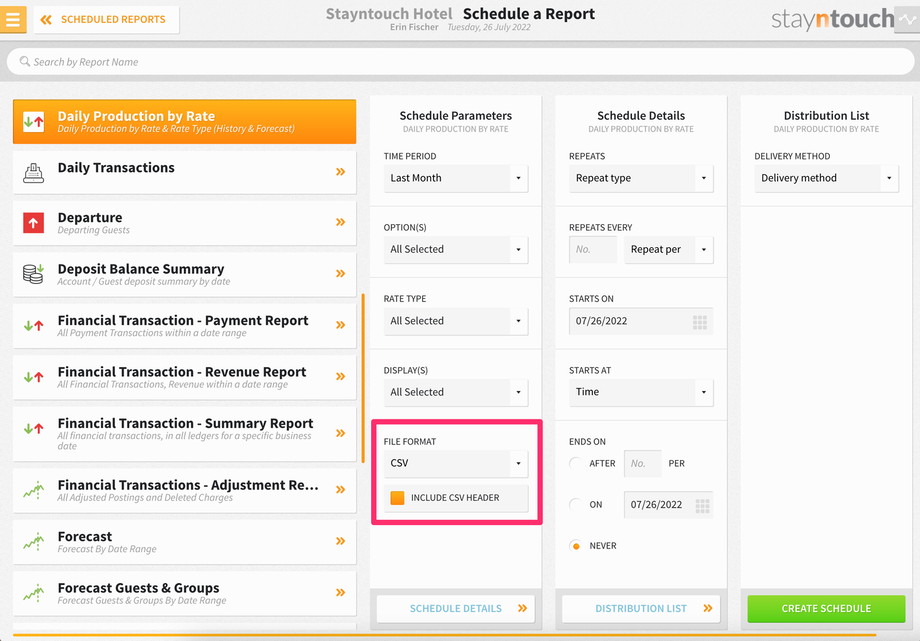Open the Ends On calendar picker icon
The width and height of the screenshot is (920, 641).
(702, 505)
